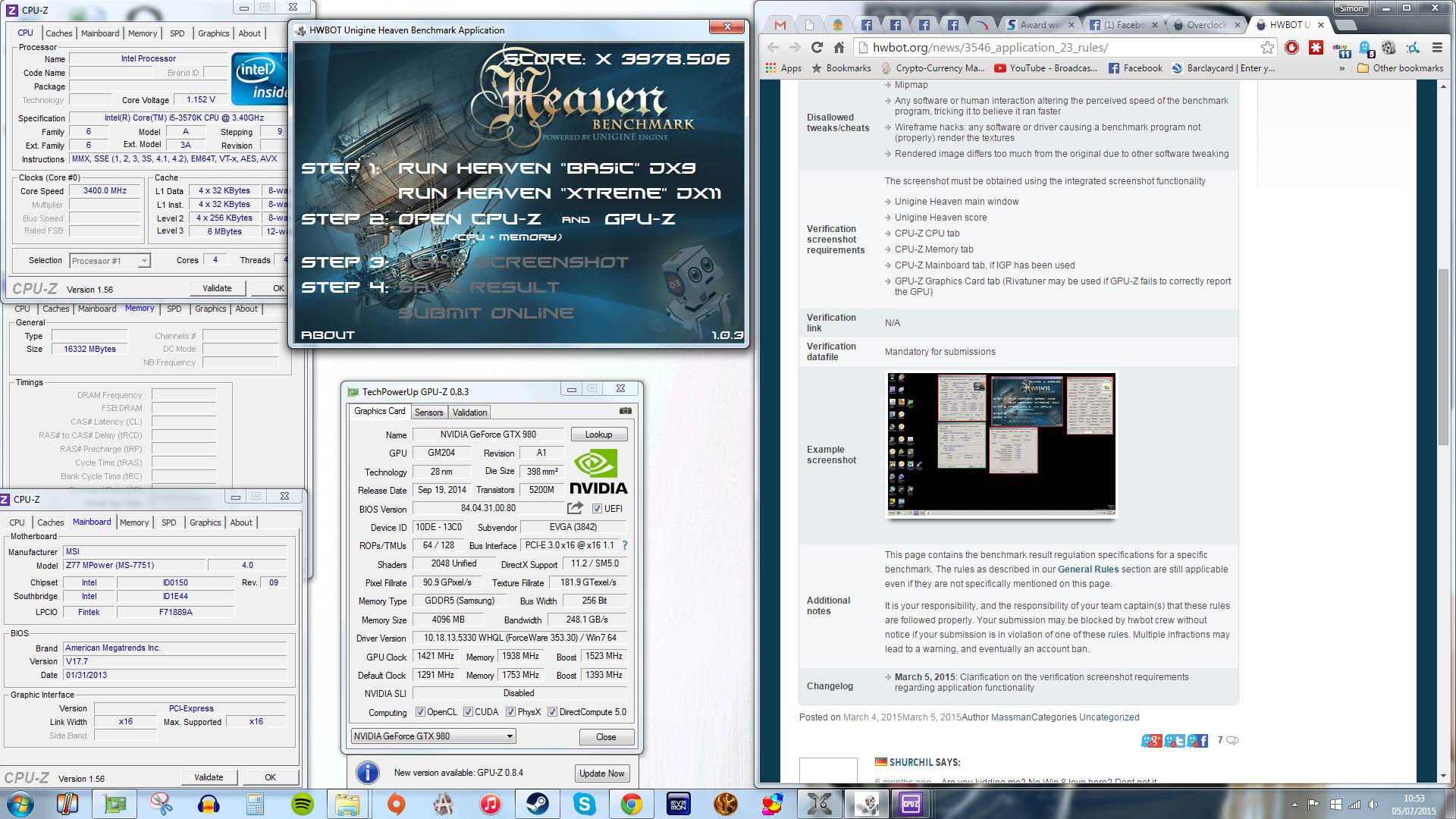Open Other bookmarks folder
Image resolution: width=1456 pixels, height=819 pixels.
click(1400, 68)
